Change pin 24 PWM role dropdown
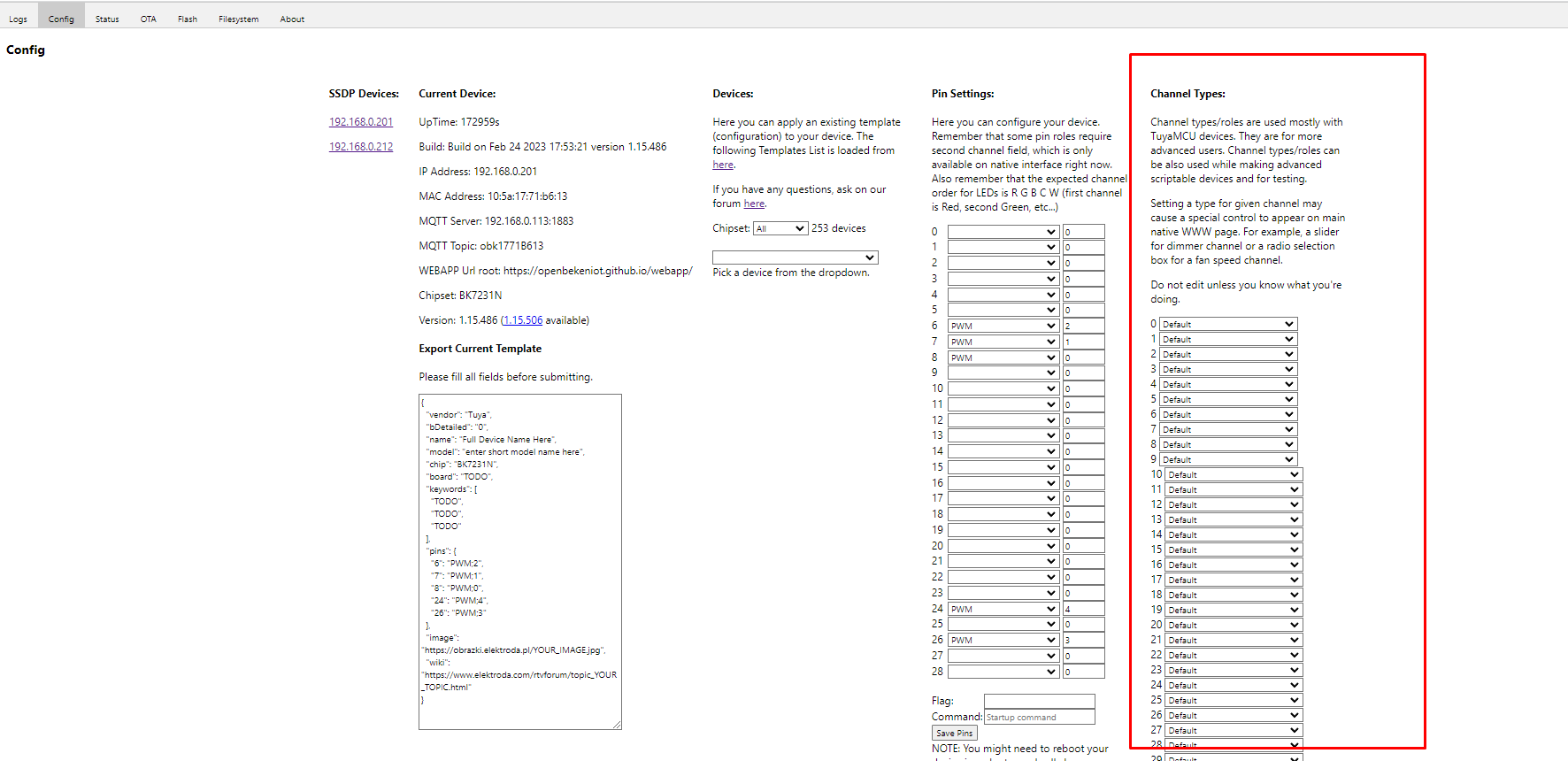The width and height of the screenshot is (1568, 761). pos(1003,609)
